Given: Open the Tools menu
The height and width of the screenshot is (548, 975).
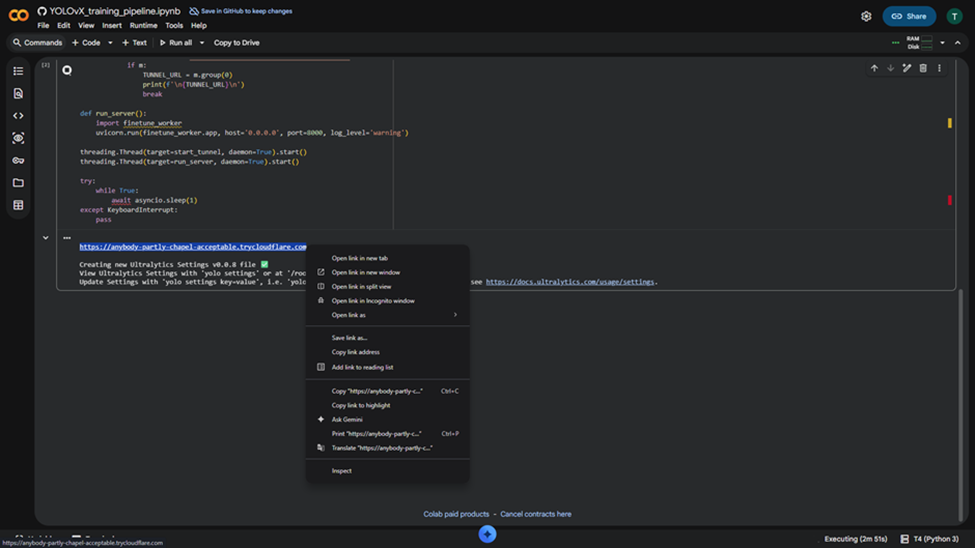Looking at the screenshot, I should 174,26.
